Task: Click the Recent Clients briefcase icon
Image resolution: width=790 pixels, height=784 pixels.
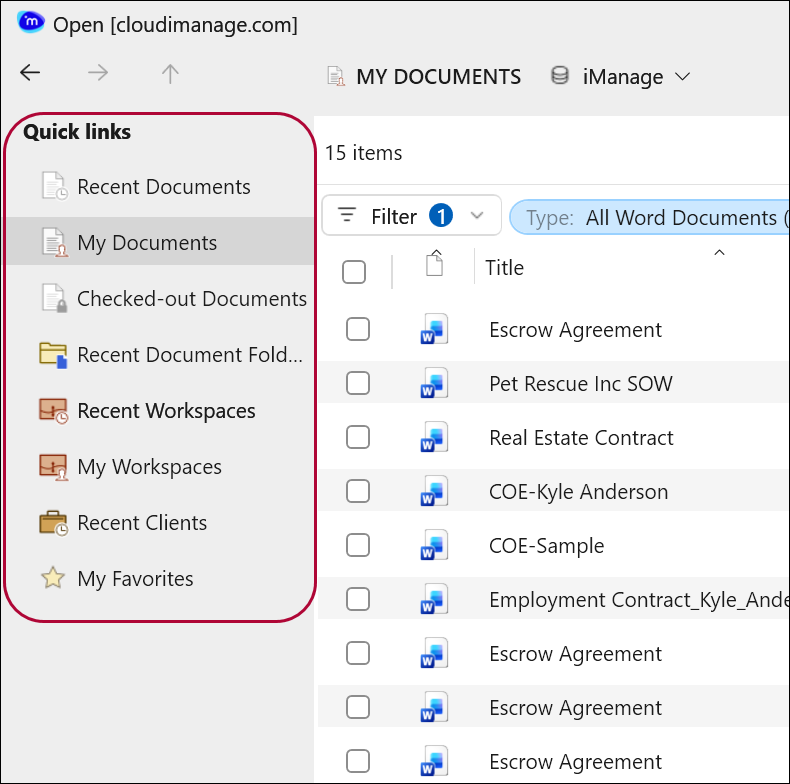Action: pos(53,524)
